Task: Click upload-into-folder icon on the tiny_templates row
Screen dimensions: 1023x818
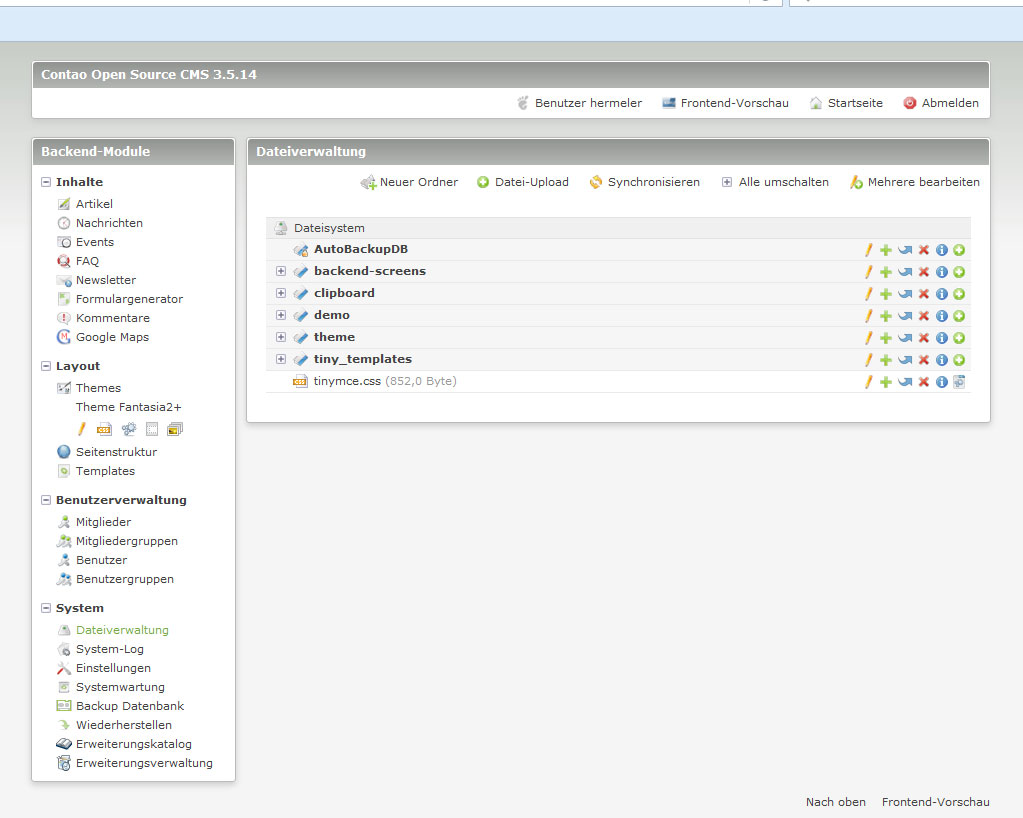Action: coord(959,360)
